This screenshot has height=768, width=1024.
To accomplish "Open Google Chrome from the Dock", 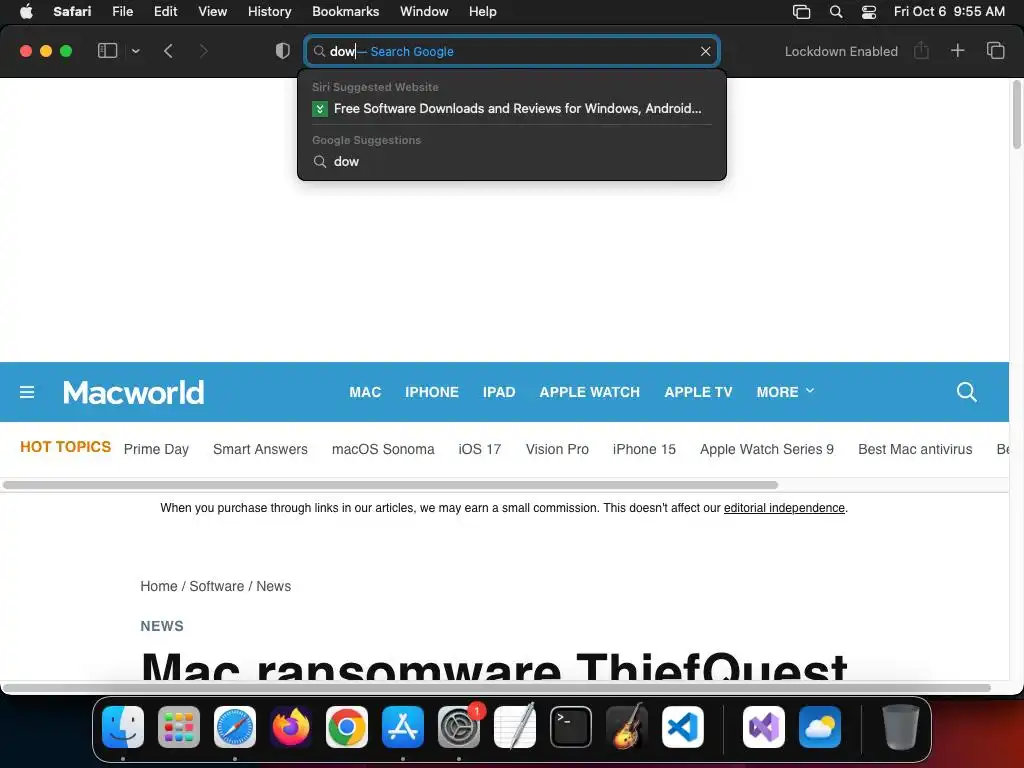I will 347,727.
